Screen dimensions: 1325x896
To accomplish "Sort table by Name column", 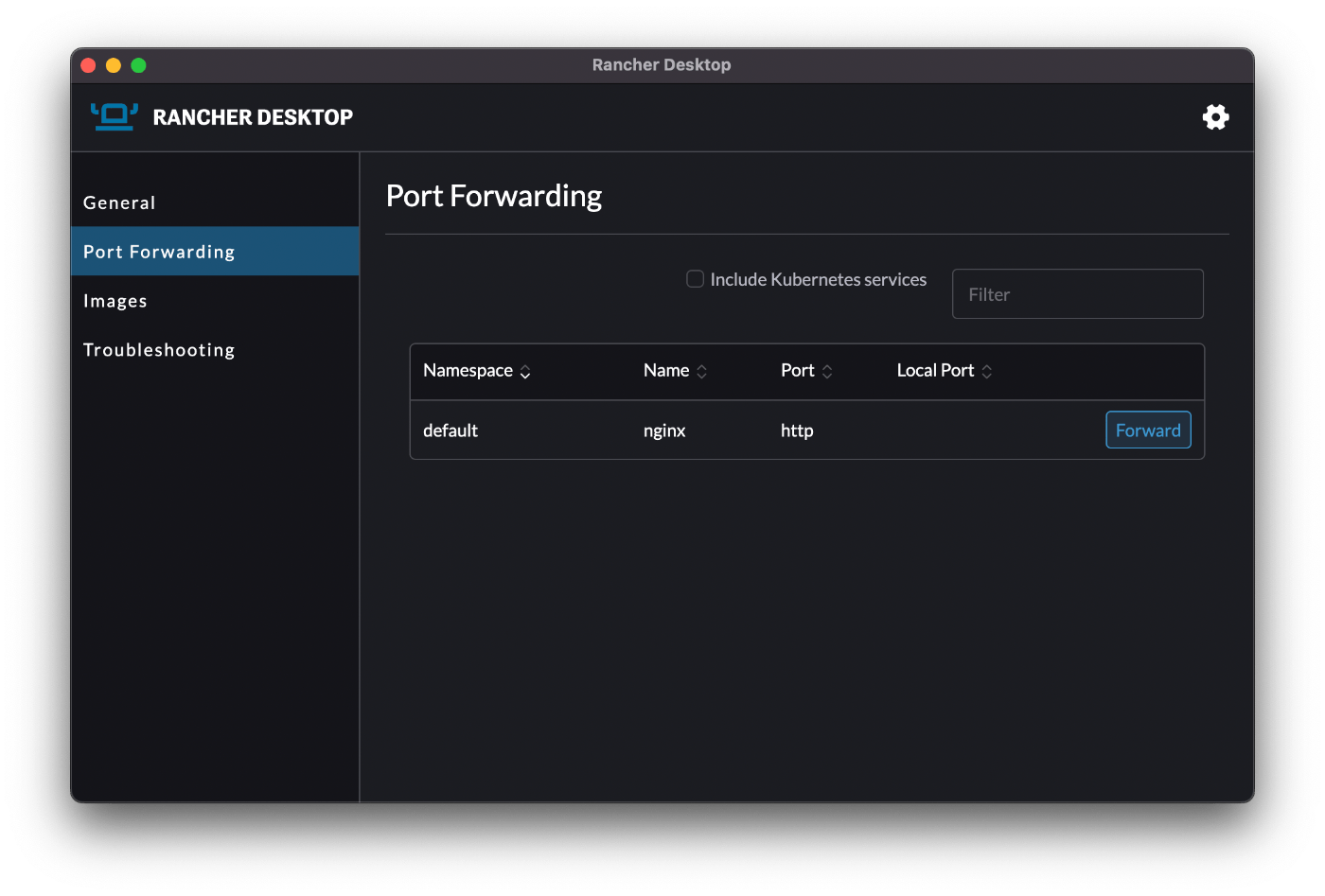I will (676, 371).
